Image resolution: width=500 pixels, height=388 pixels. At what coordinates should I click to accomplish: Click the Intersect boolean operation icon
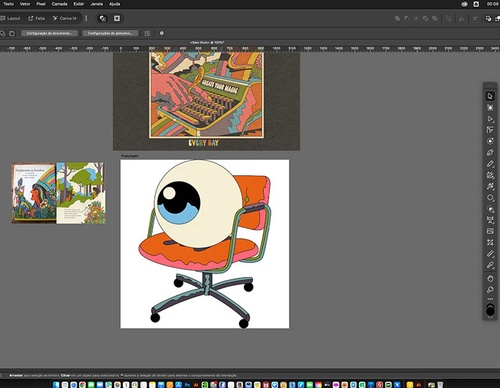coord(416,19)
